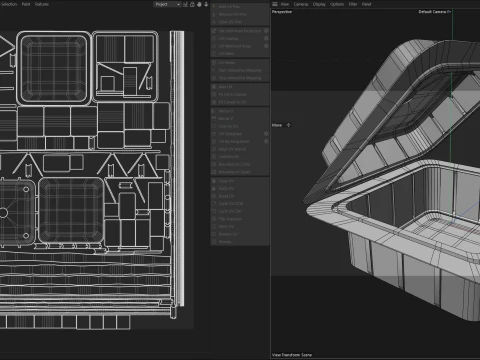Click the Default Camera indicator icon
Image resolution: width=480 pixels, height=360 pixels.
pos(449,12)
